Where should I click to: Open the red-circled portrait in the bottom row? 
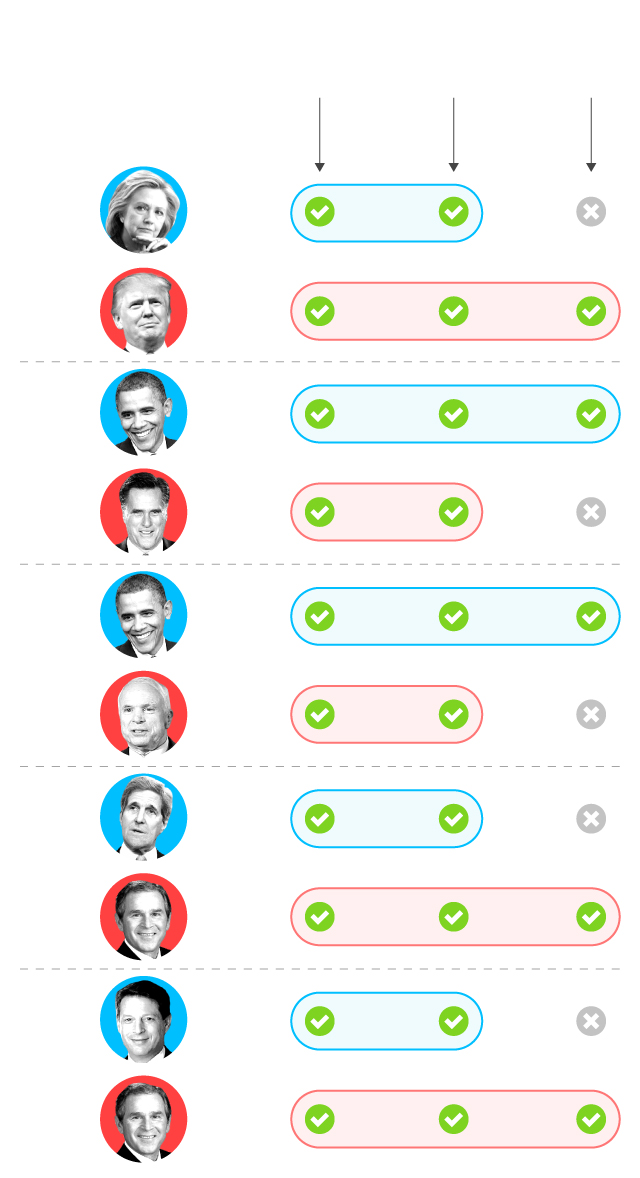click(x=144, y=1119)
